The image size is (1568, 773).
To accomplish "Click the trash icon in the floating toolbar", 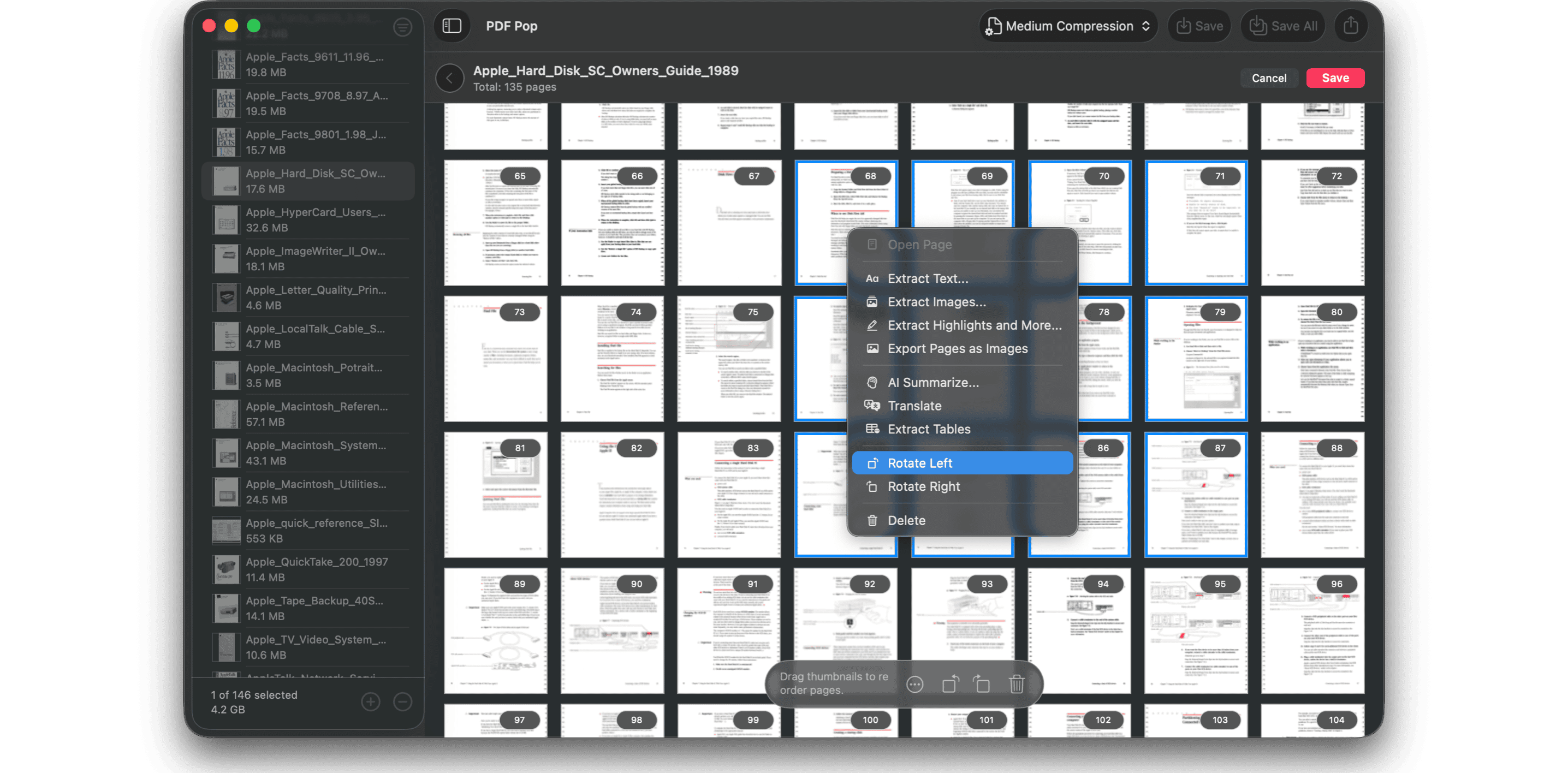I will (x=1016, y=684).
